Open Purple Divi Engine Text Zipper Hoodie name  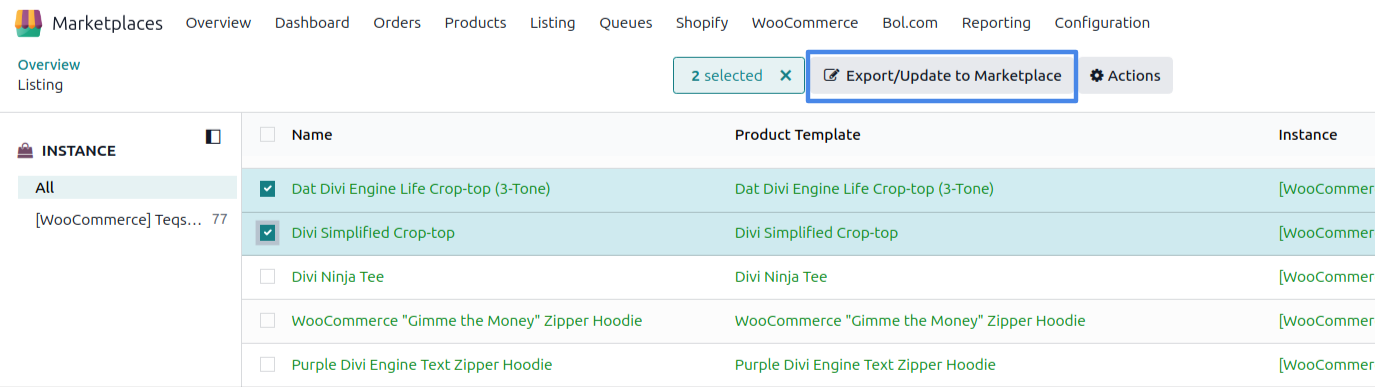pyautogui.click(x=422, y=365)
